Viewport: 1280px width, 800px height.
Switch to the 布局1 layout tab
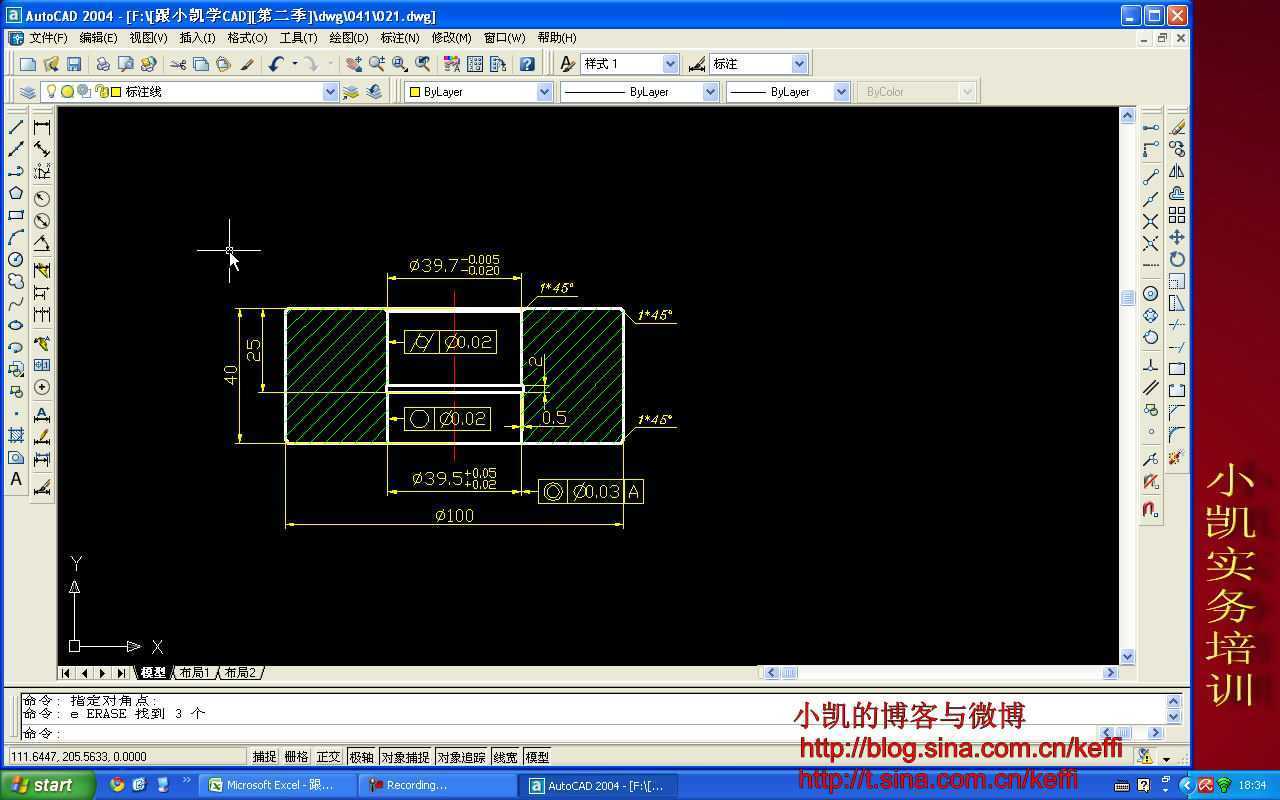[x=195, y=673]
